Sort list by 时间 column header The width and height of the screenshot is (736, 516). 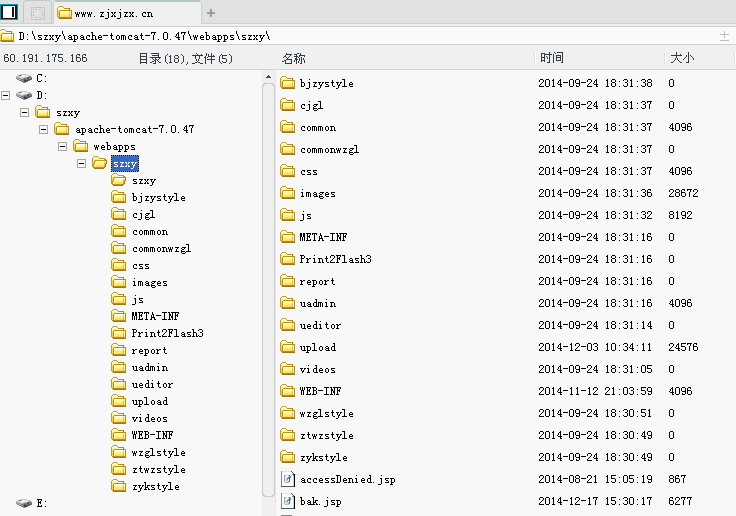[x=552, y=58]
